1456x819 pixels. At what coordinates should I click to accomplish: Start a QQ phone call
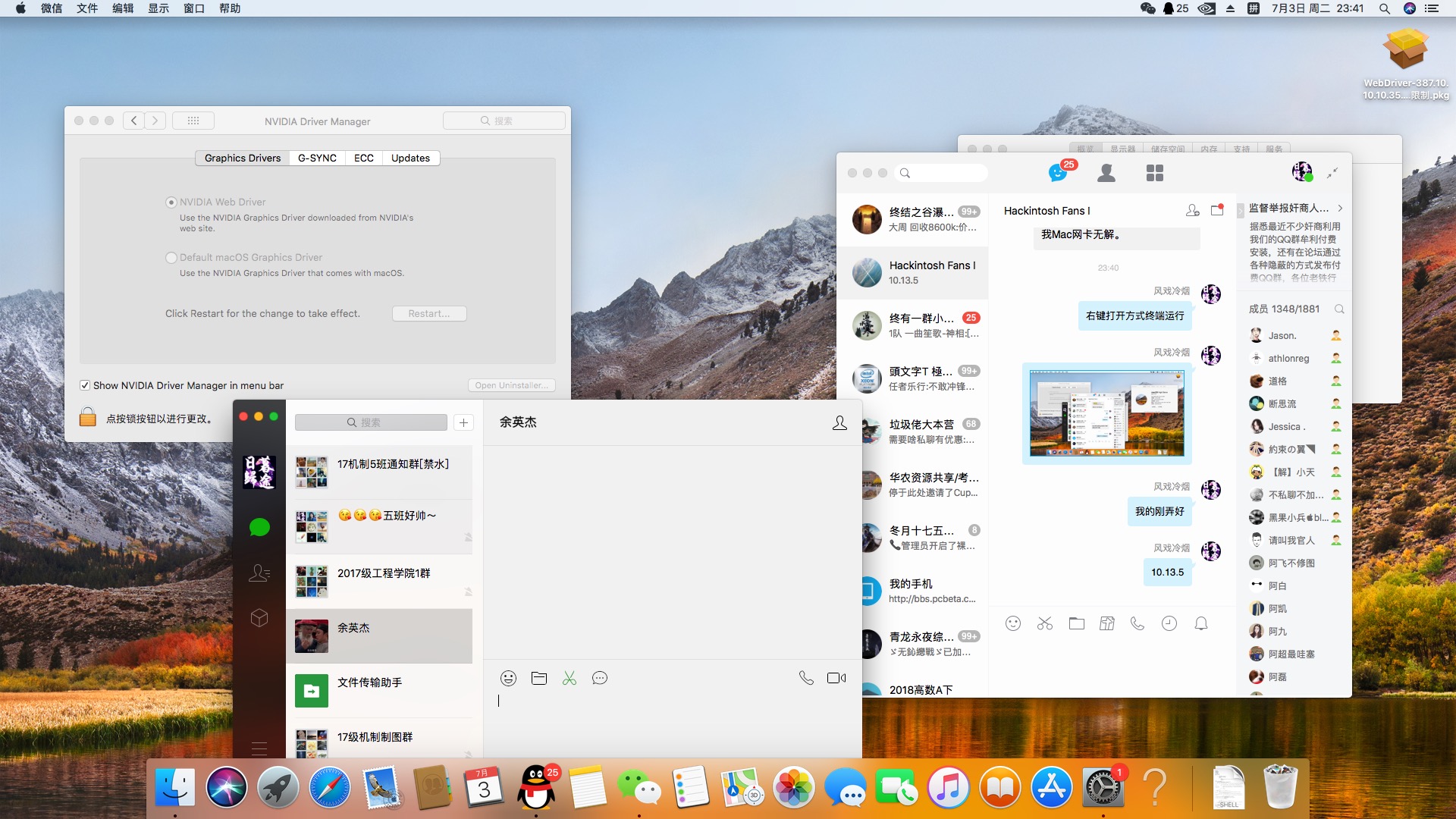pos(1137,623)
